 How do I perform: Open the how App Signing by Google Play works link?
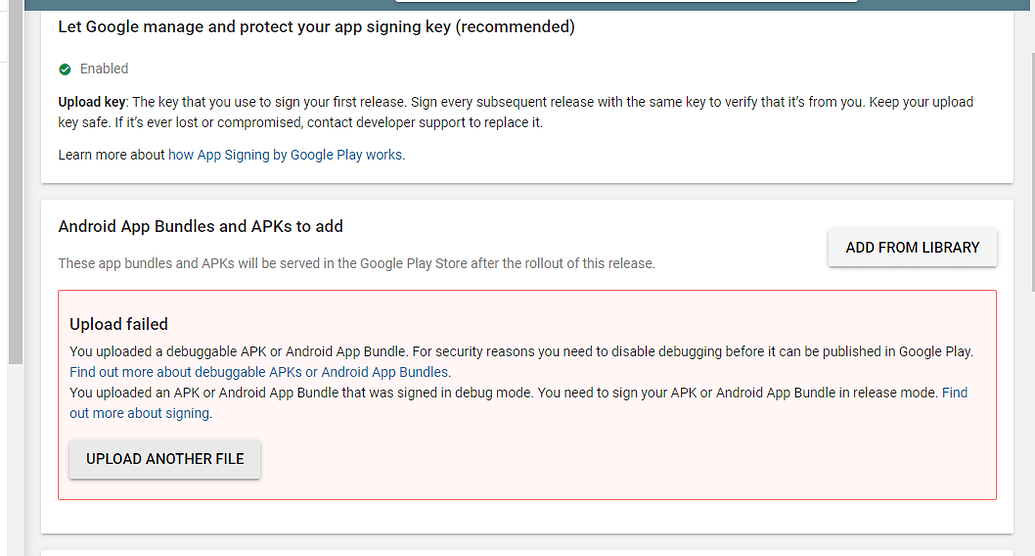(x=284, y=155)
